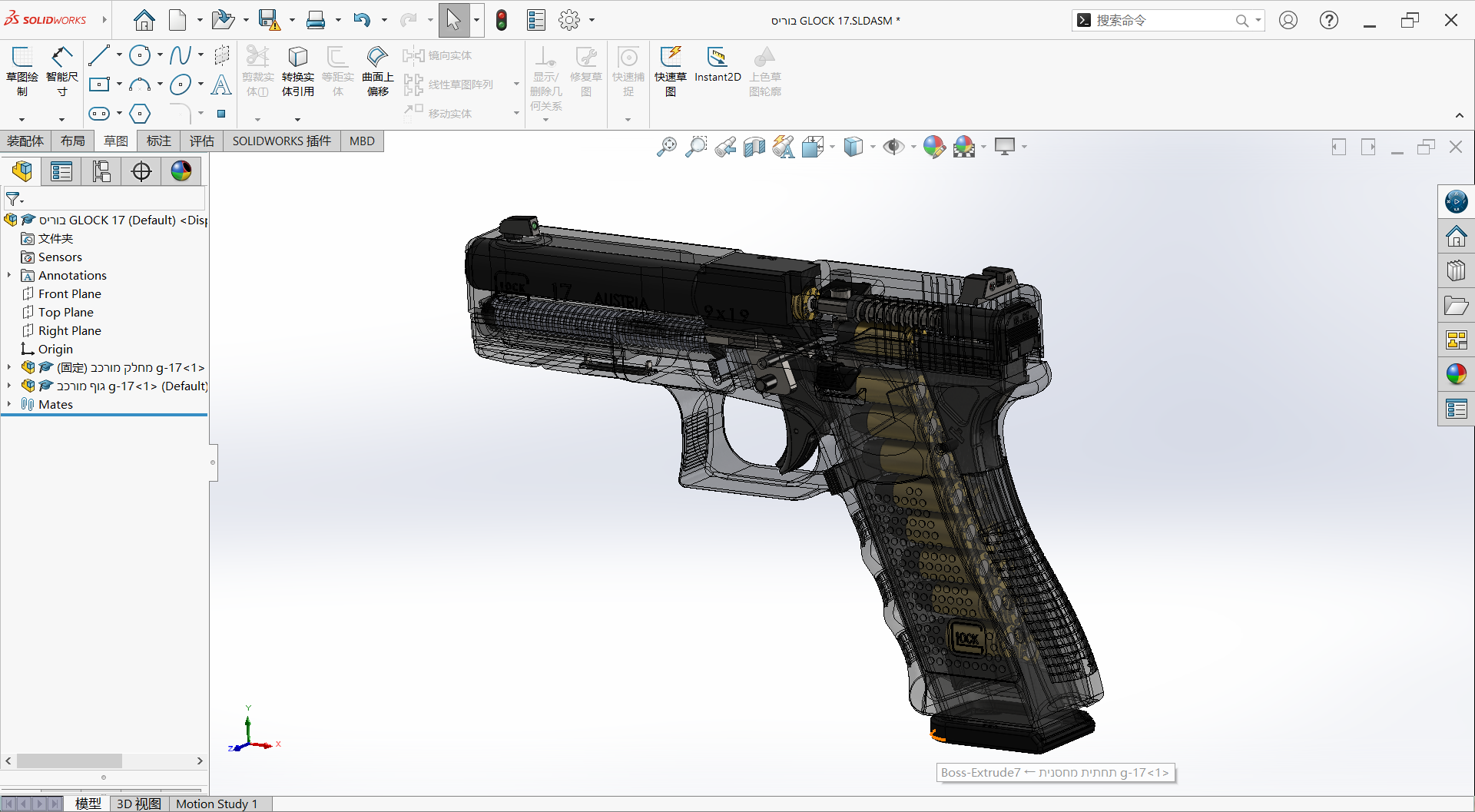Switch to the 布局 tab

[73, 141]
